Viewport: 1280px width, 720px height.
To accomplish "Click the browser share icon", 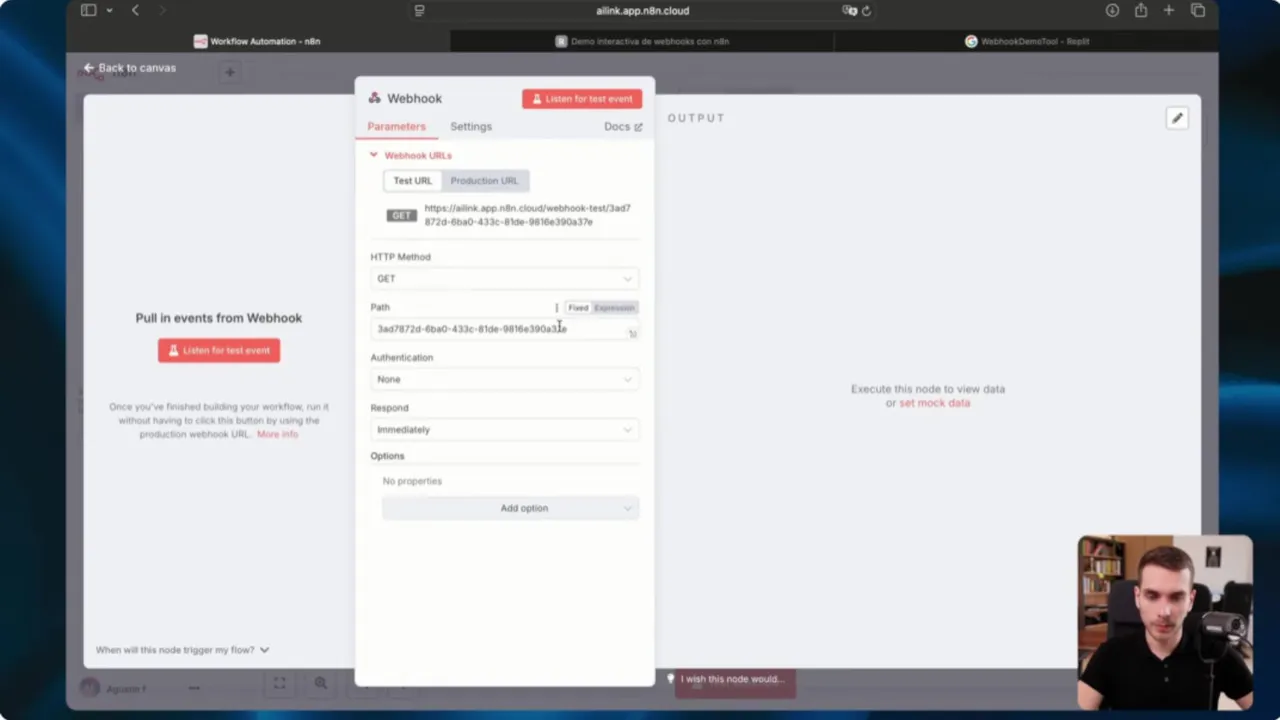I will pos(1141,11).
